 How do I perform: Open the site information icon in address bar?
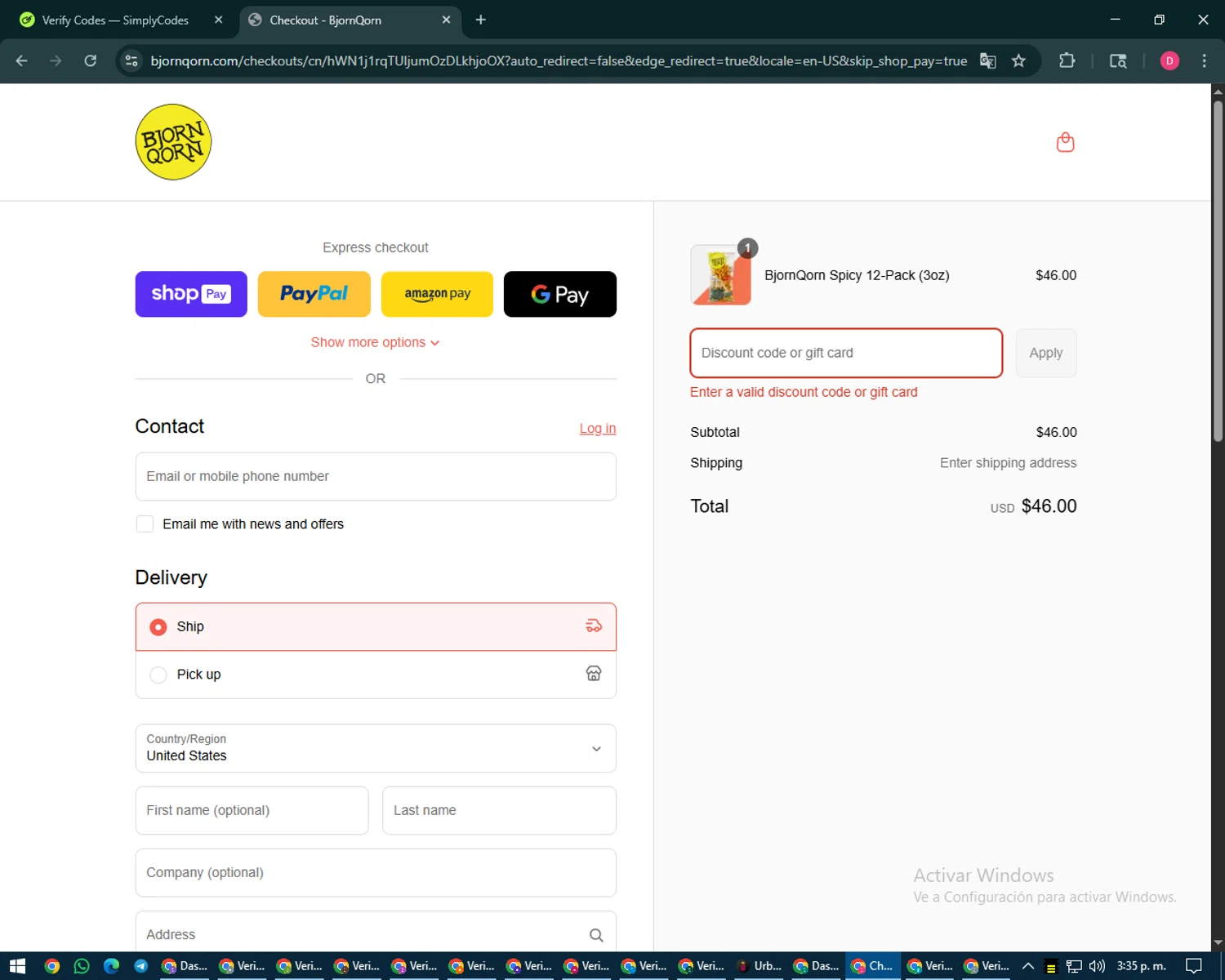[131, 60]
